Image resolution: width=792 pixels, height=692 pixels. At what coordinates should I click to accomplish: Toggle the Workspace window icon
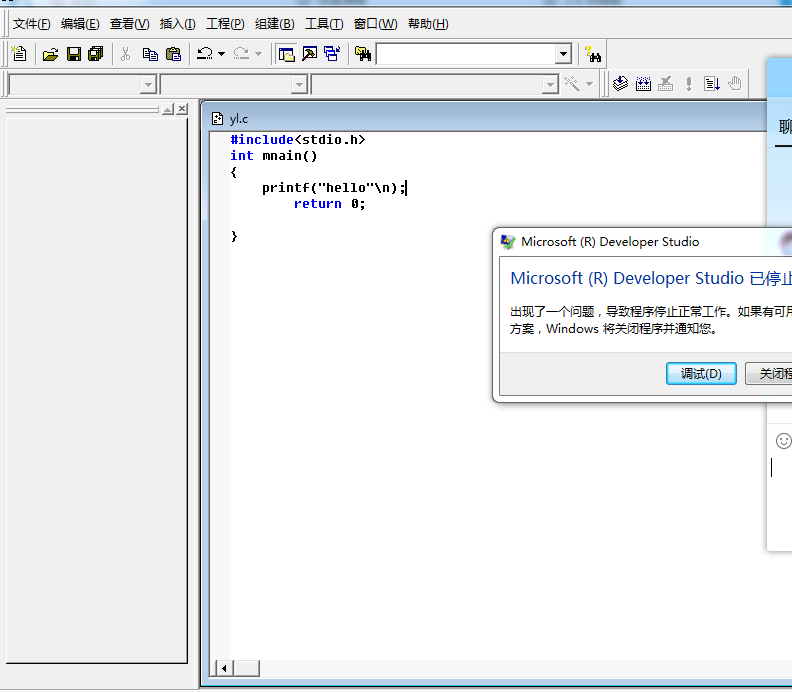[x=286, y=54]
